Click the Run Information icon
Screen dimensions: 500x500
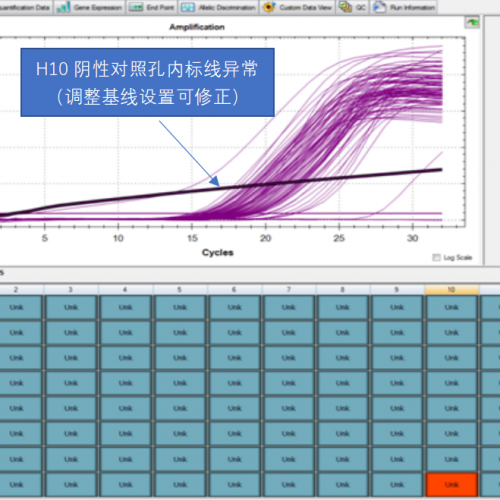[379, 7]
